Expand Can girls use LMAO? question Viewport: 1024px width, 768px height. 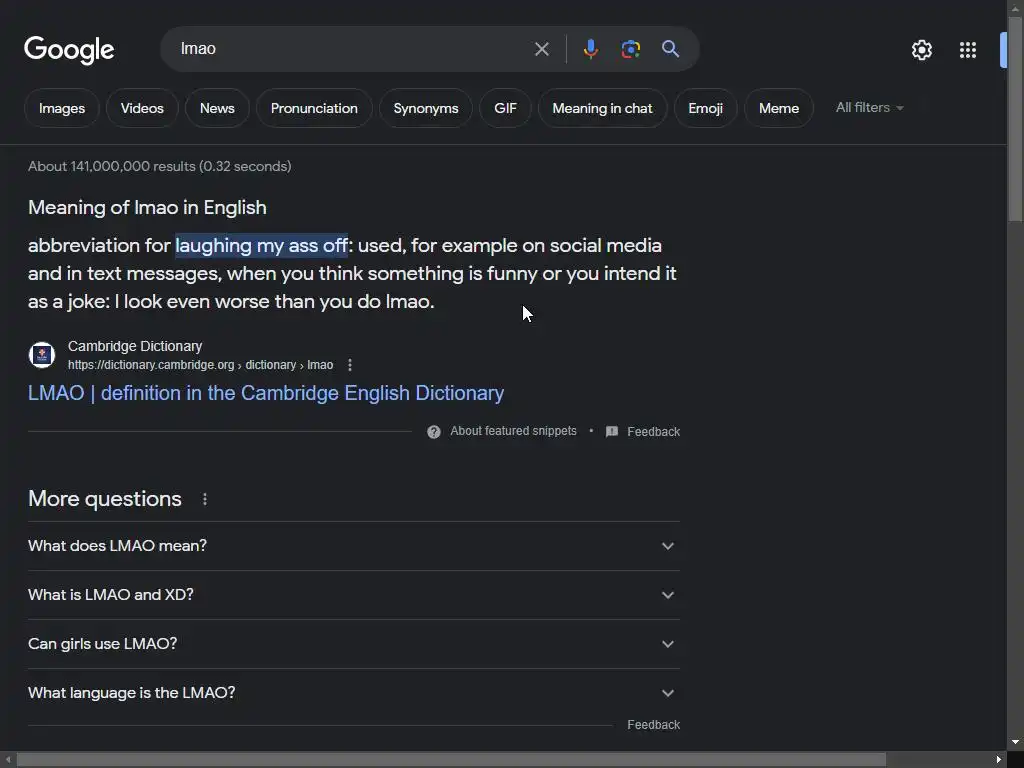(353, 644)
